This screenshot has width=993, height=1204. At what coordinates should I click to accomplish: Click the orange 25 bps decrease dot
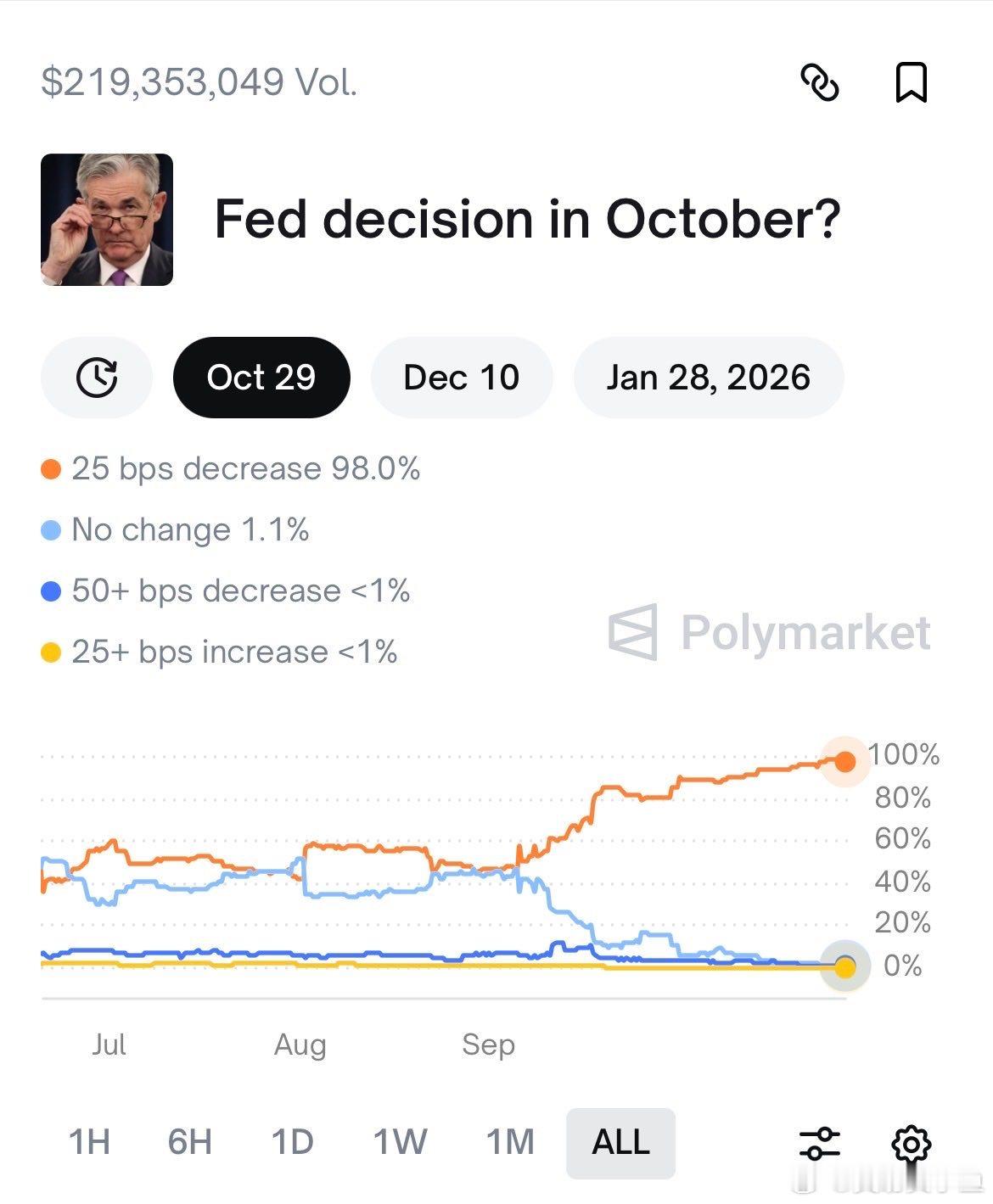coord(50,468)
